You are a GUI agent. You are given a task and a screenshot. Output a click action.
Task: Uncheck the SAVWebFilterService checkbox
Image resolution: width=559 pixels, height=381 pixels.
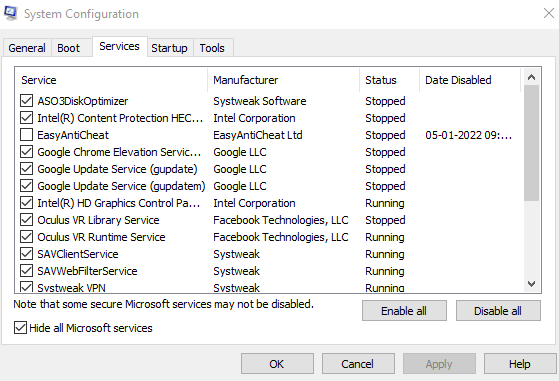point(26,271)
